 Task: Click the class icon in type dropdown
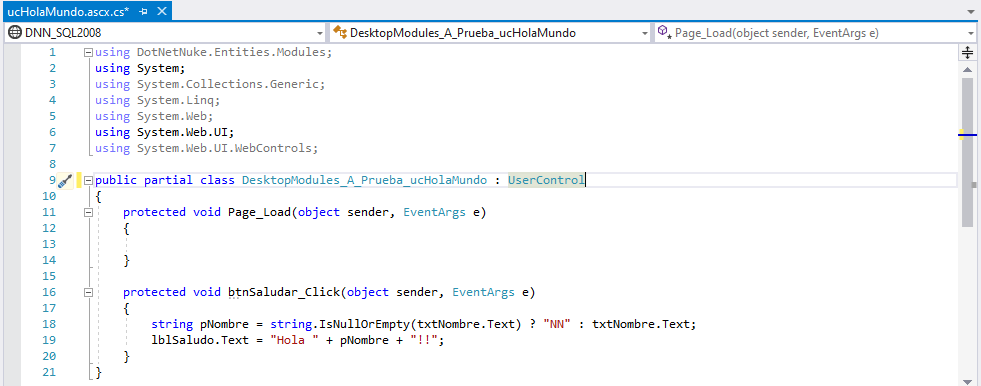point(340,33)
